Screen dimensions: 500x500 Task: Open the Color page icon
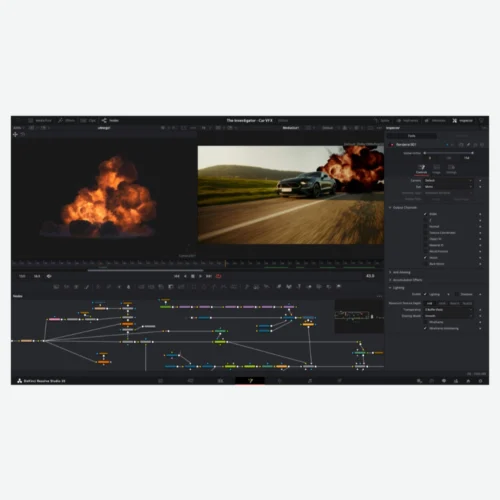point(280,381)
